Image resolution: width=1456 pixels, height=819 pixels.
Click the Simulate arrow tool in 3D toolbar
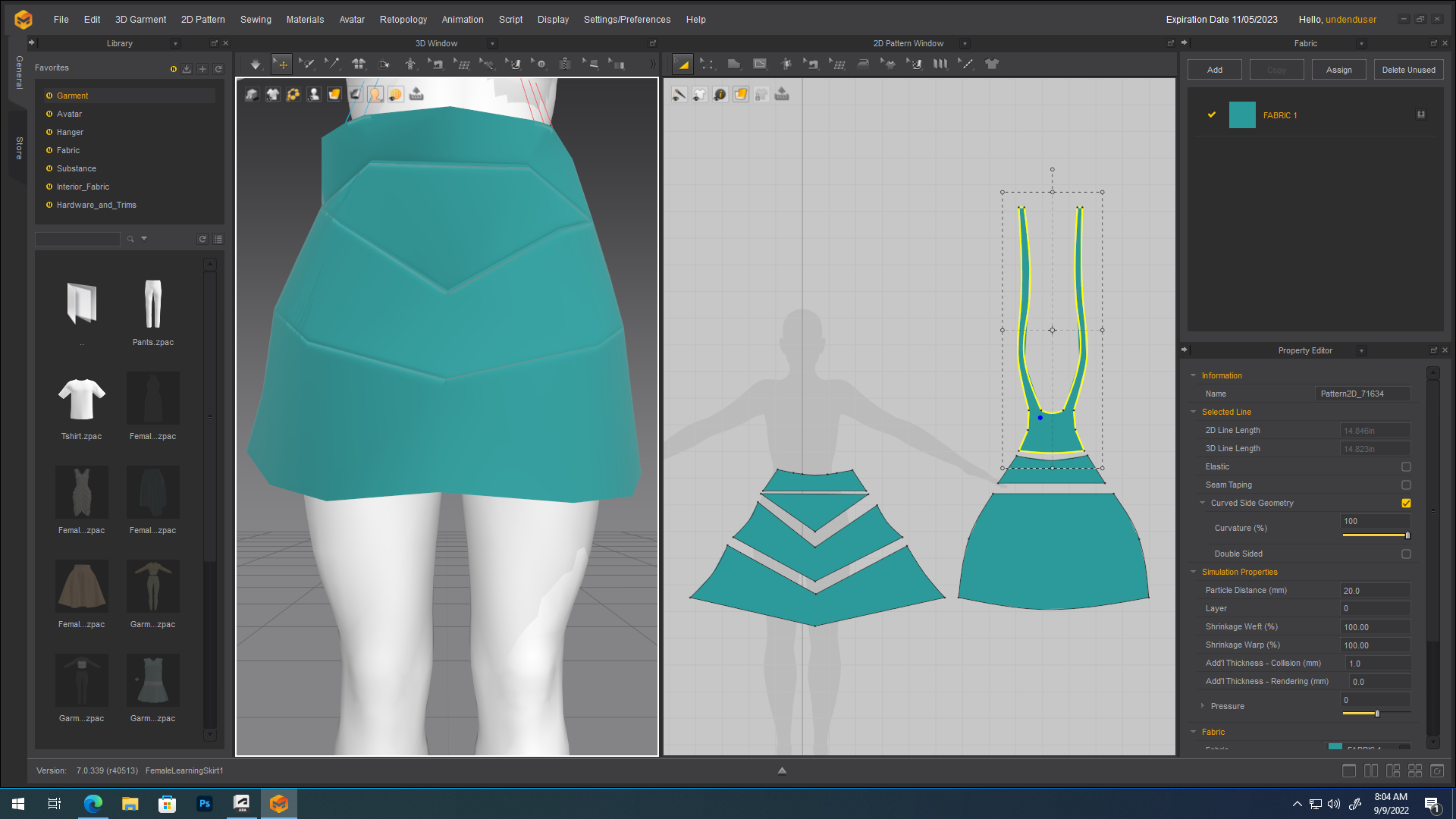coord(256,64)
